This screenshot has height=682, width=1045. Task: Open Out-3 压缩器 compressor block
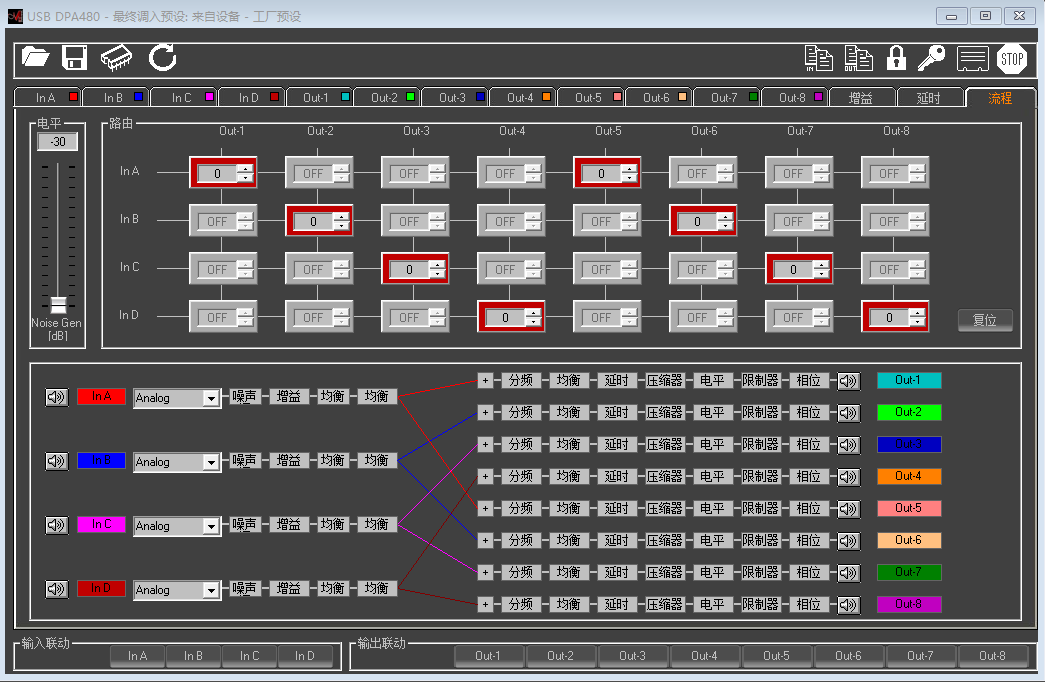coord(664,445)
